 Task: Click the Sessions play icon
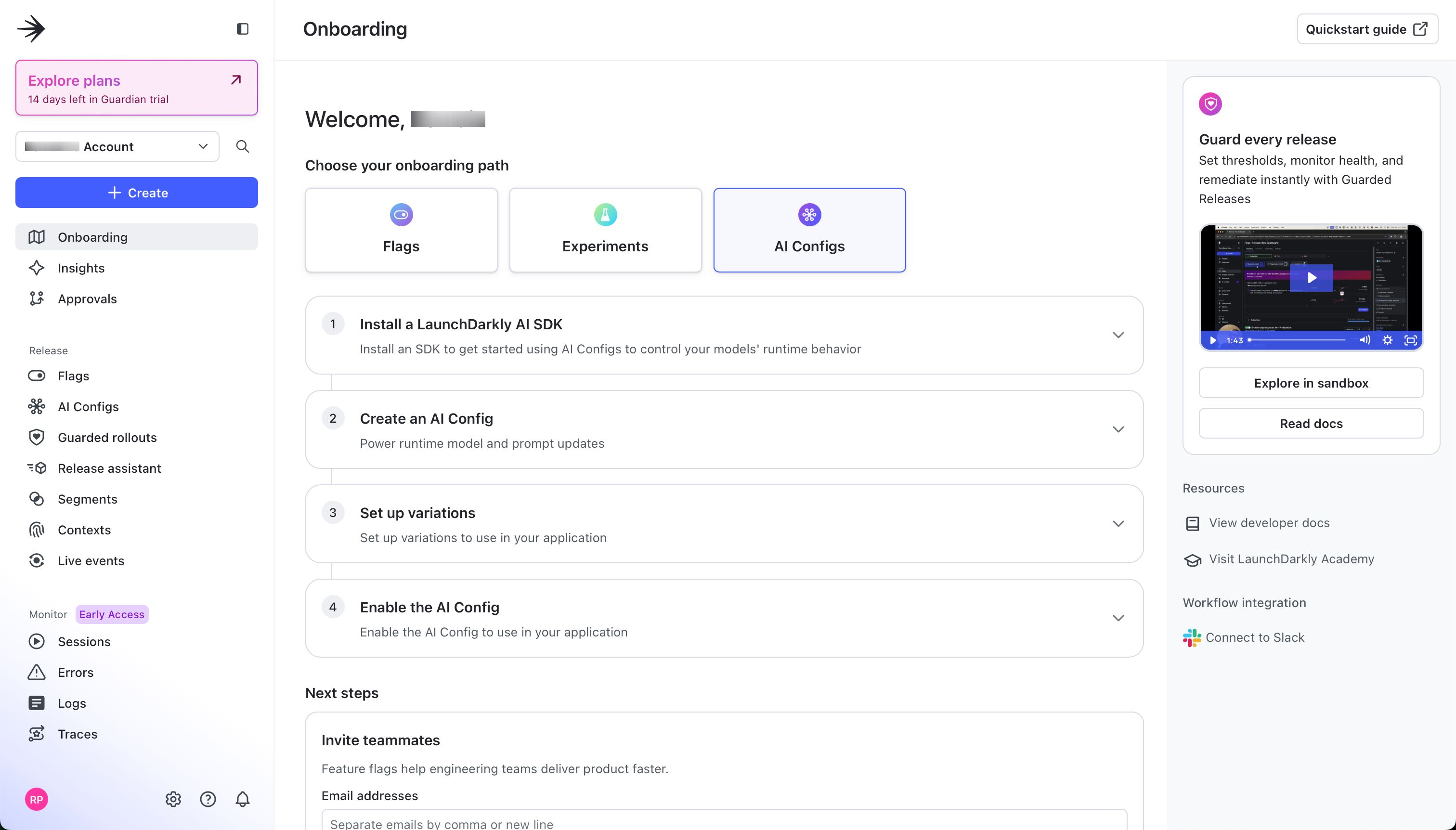(x=37, y=641)
